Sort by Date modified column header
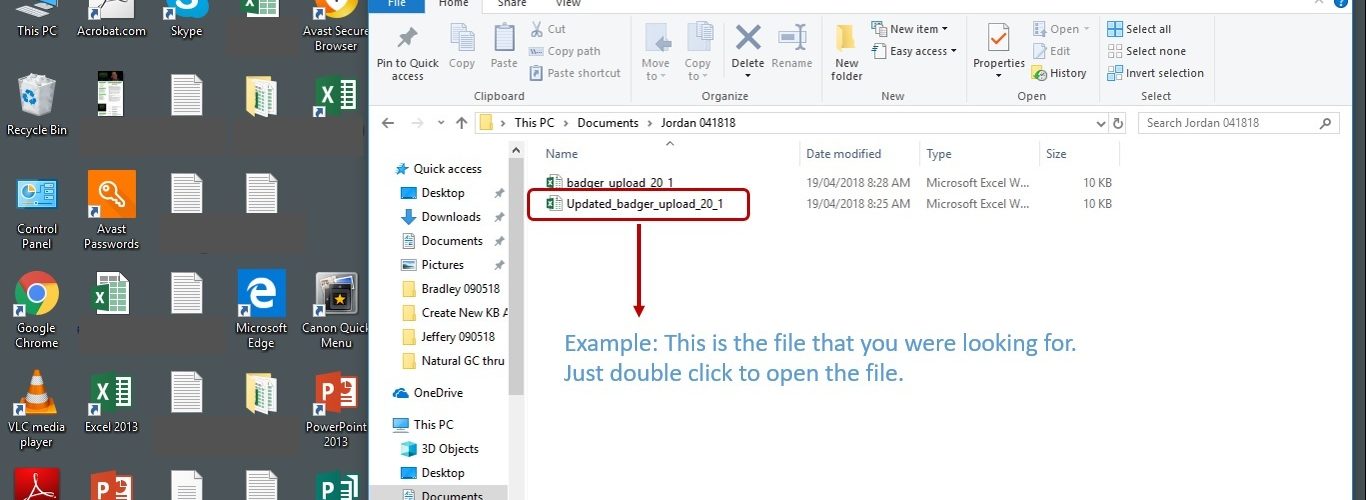 pos(844,154)
